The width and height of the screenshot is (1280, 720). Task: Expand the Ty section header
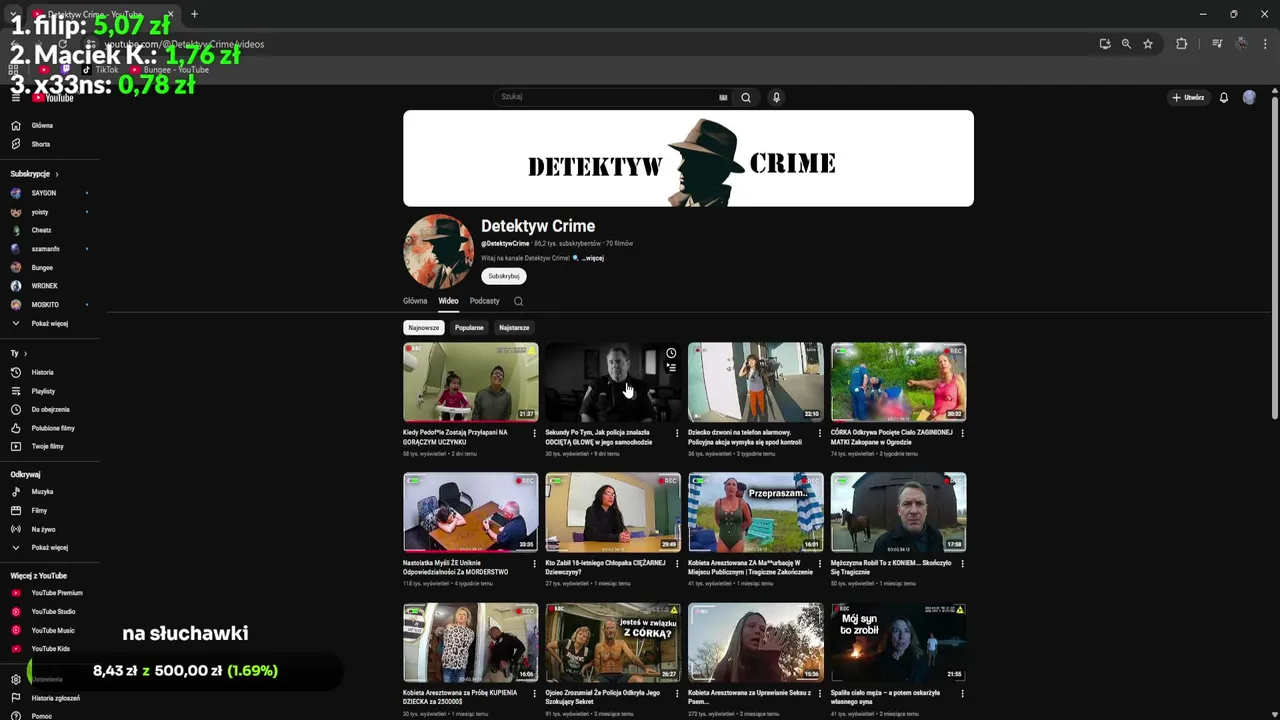[x=18, y=353]
